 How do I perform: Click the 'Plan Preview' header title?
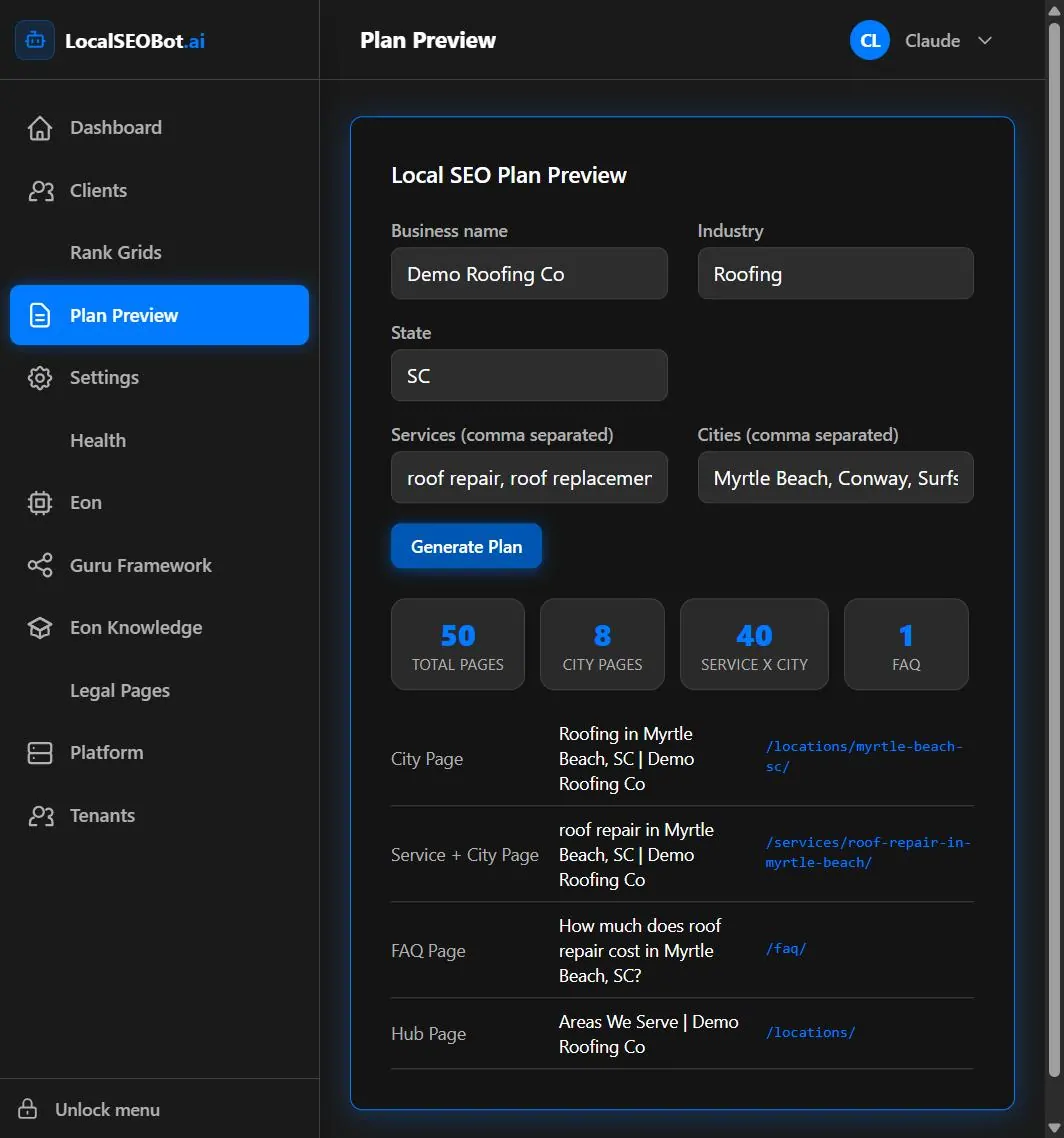pos(427,41)
